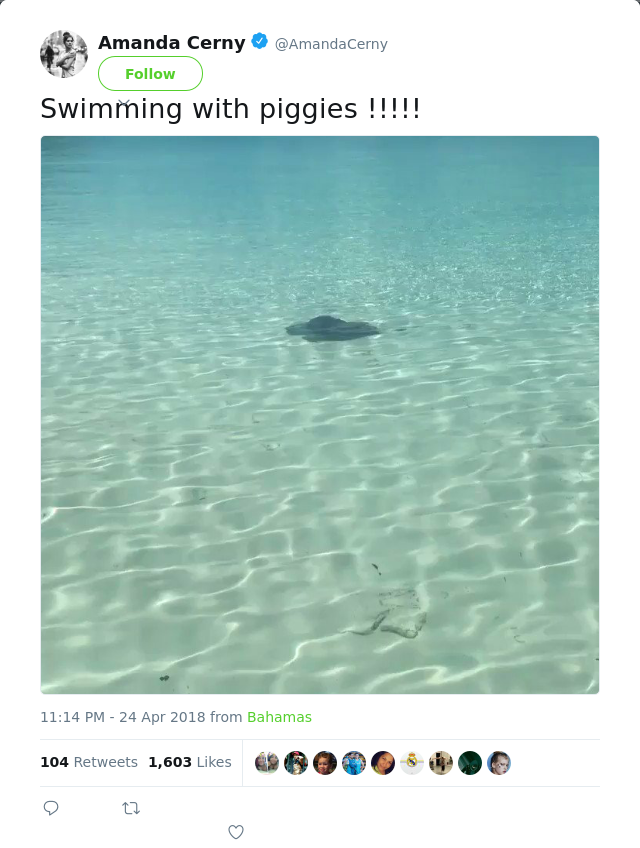Open the Amanda Cerny display name link
640x848 pixels.
(171, 43)
